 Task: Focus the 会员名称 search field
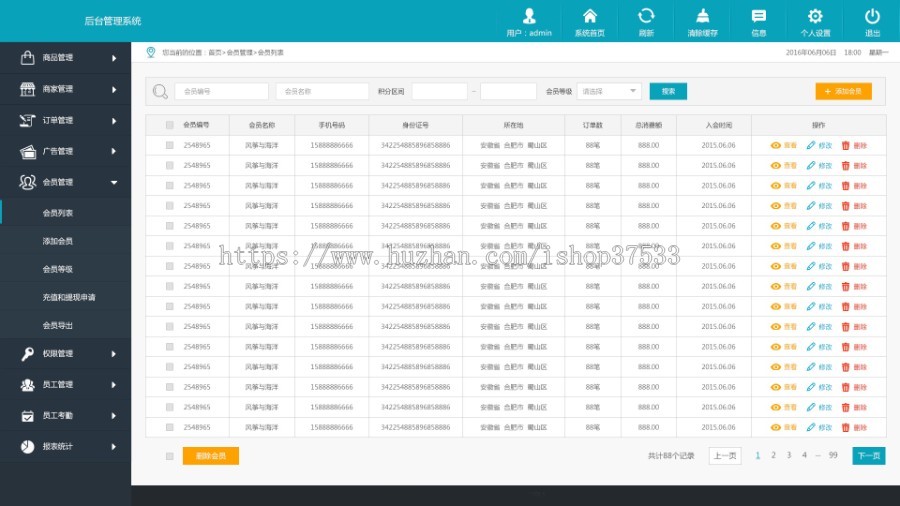click(x=323, y=91)
